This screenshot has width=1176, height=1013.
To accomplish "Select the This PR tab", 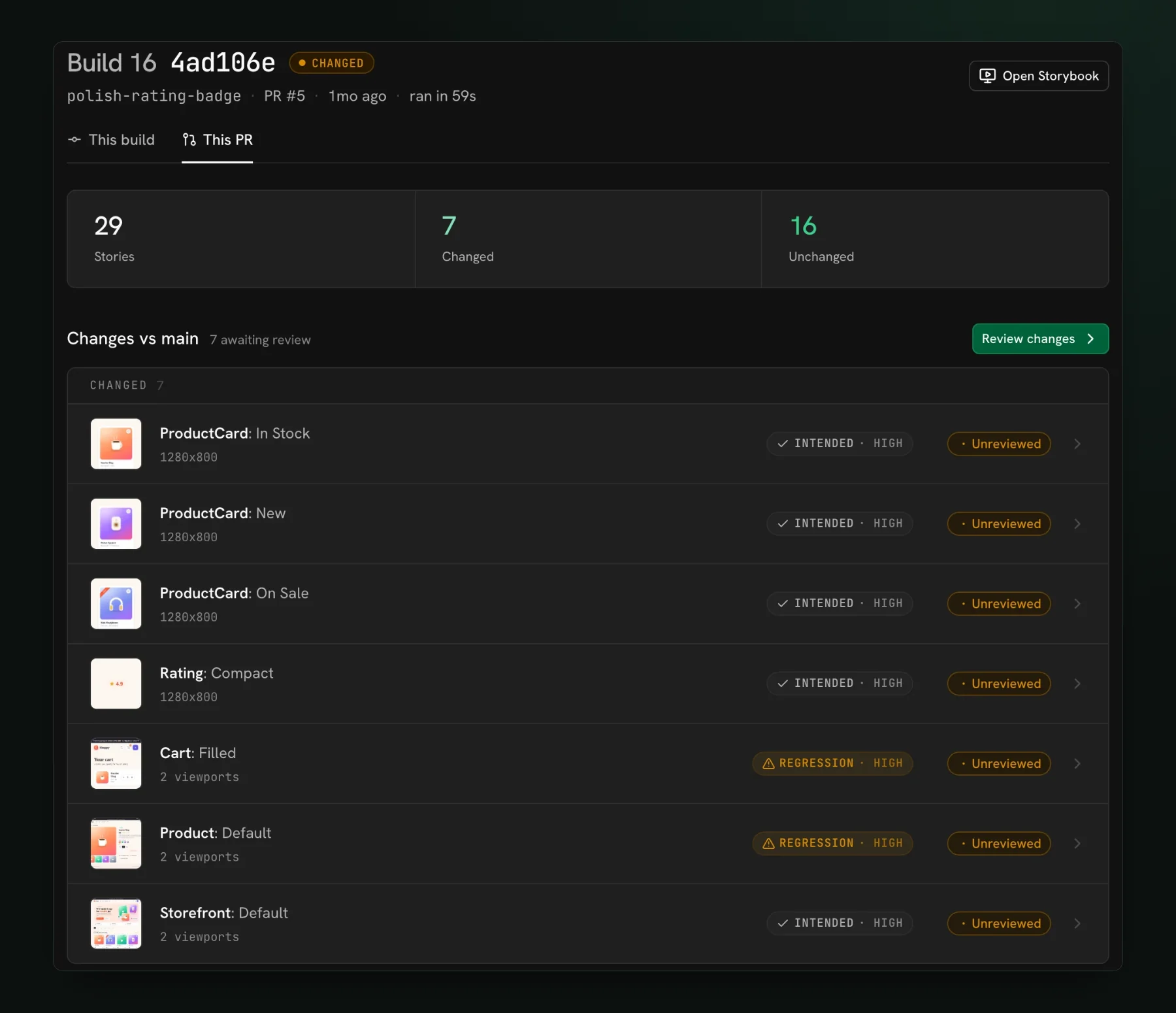I will coord(217,140).
